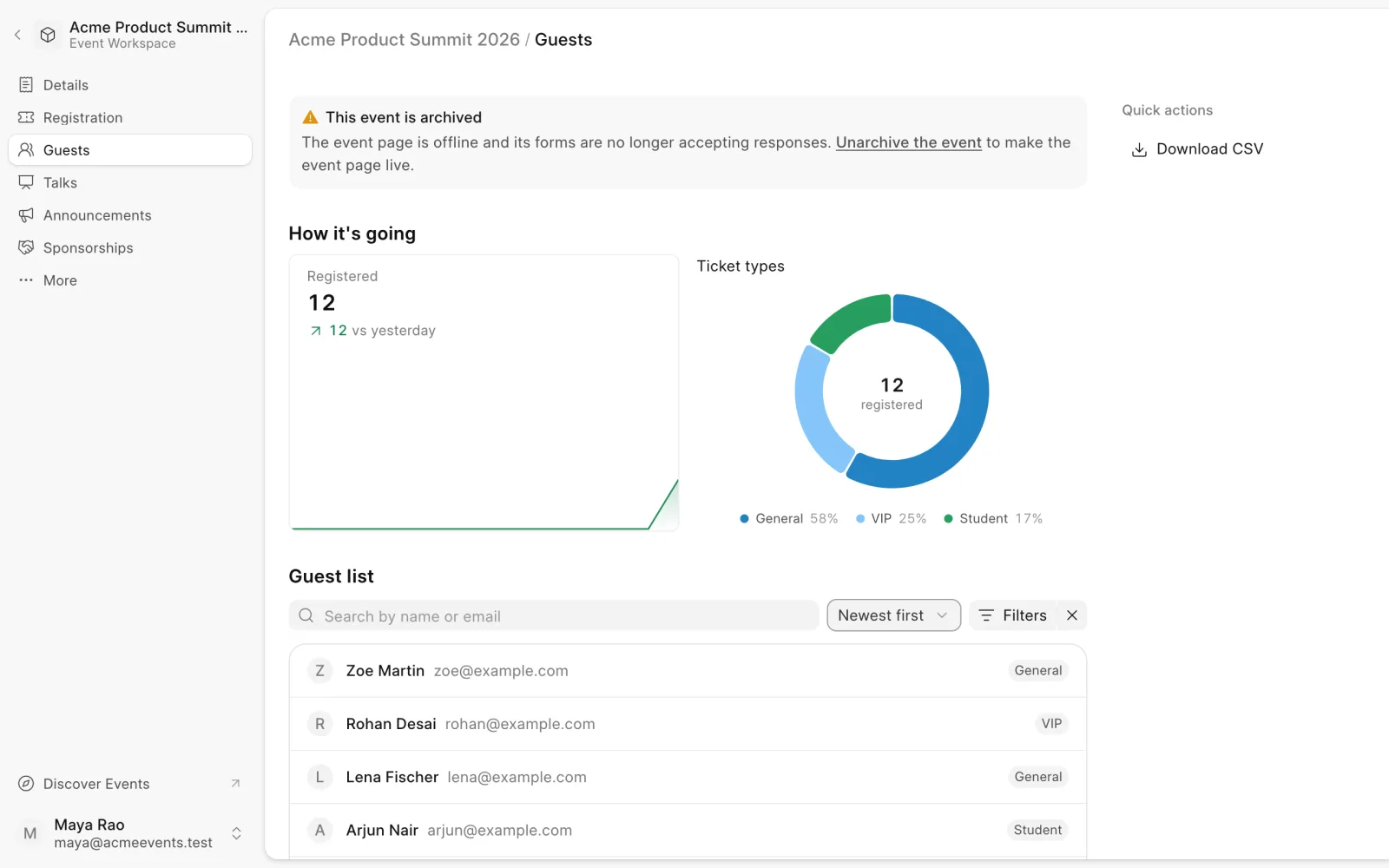Screen dimensions: 1389x868
Task: Click the search magnifier icon
Action: click(306, 615)
